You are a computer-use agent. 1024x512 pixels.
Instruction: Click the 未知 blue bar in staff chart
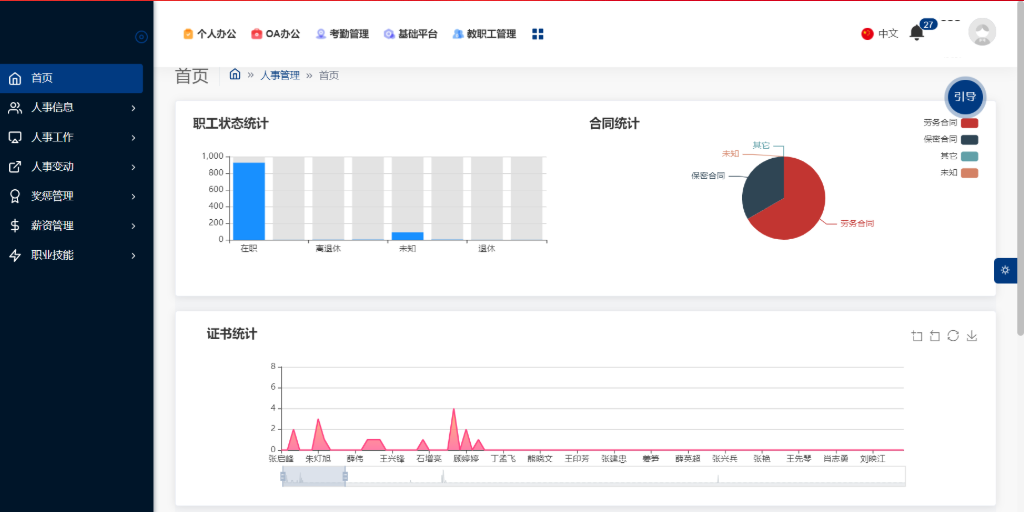[x=408, y=236]
